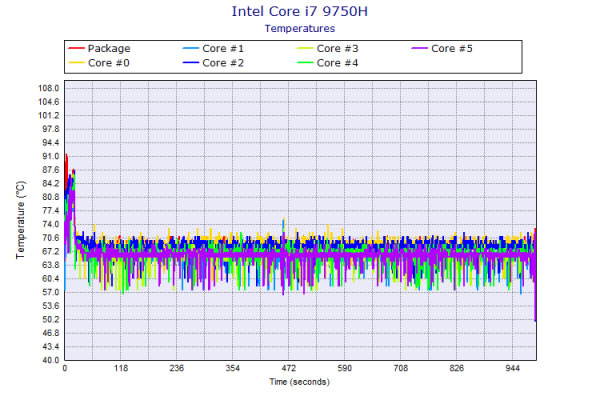The width and height of the screenshot is (600, 400).
Task: Click the Core #0 legend entry
Action: point(99,63)
